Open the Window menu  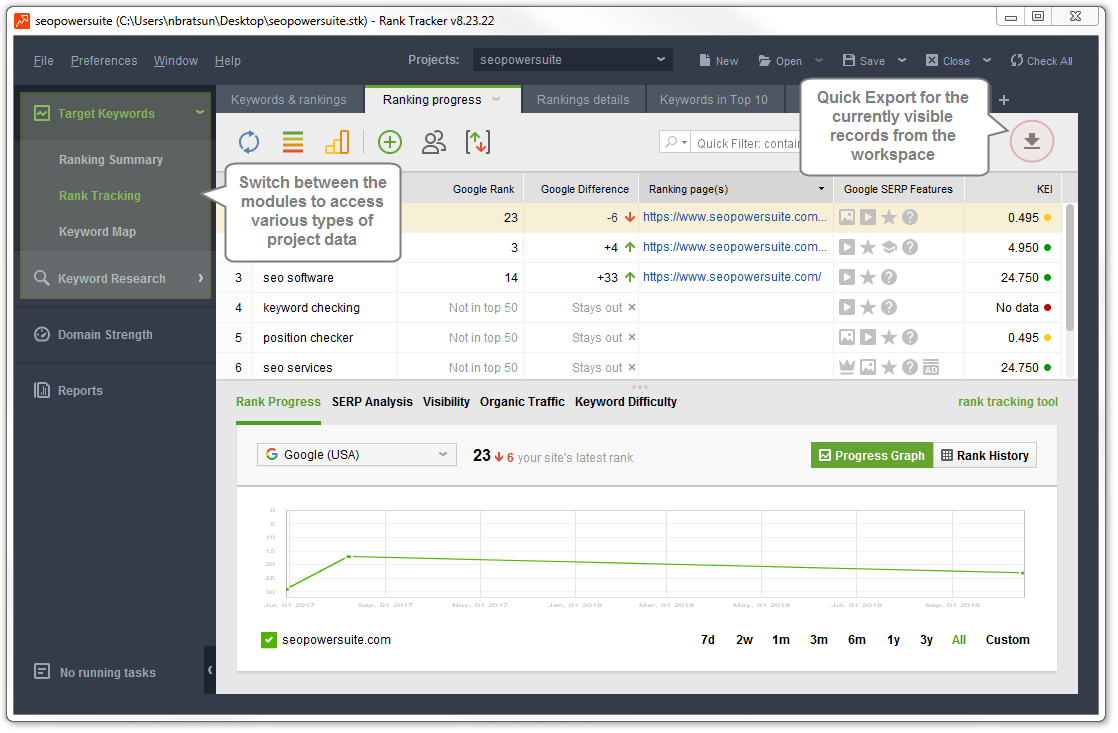[176, 61]
